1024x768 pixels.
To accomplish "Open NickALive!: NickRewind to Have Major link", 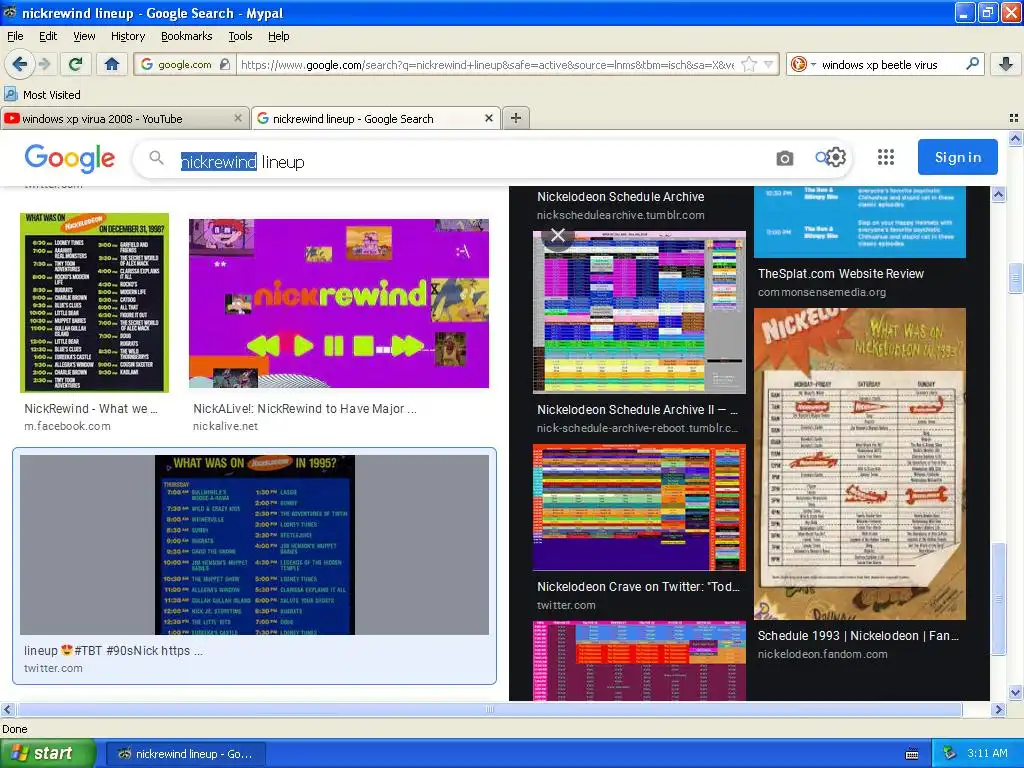I will pyautogui.click(x=305, y=408).
